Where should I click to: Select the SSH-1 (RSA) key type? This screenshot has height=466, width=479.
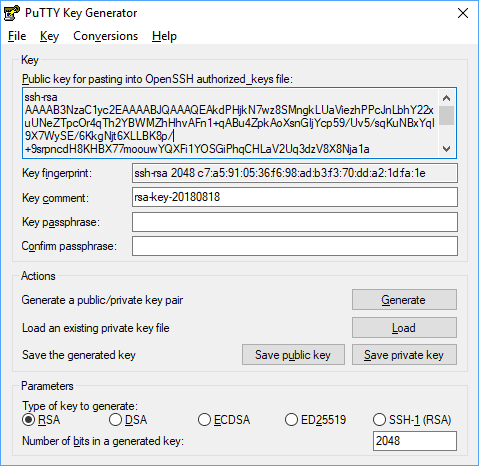click(412, 420)
